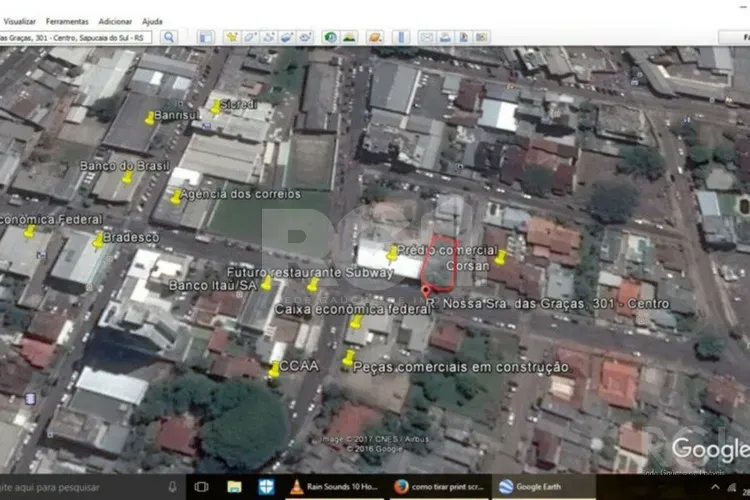Click the print icon in toolbar
Image resolution: width=750 pixels, height=500 pixels.
[444, 37]
